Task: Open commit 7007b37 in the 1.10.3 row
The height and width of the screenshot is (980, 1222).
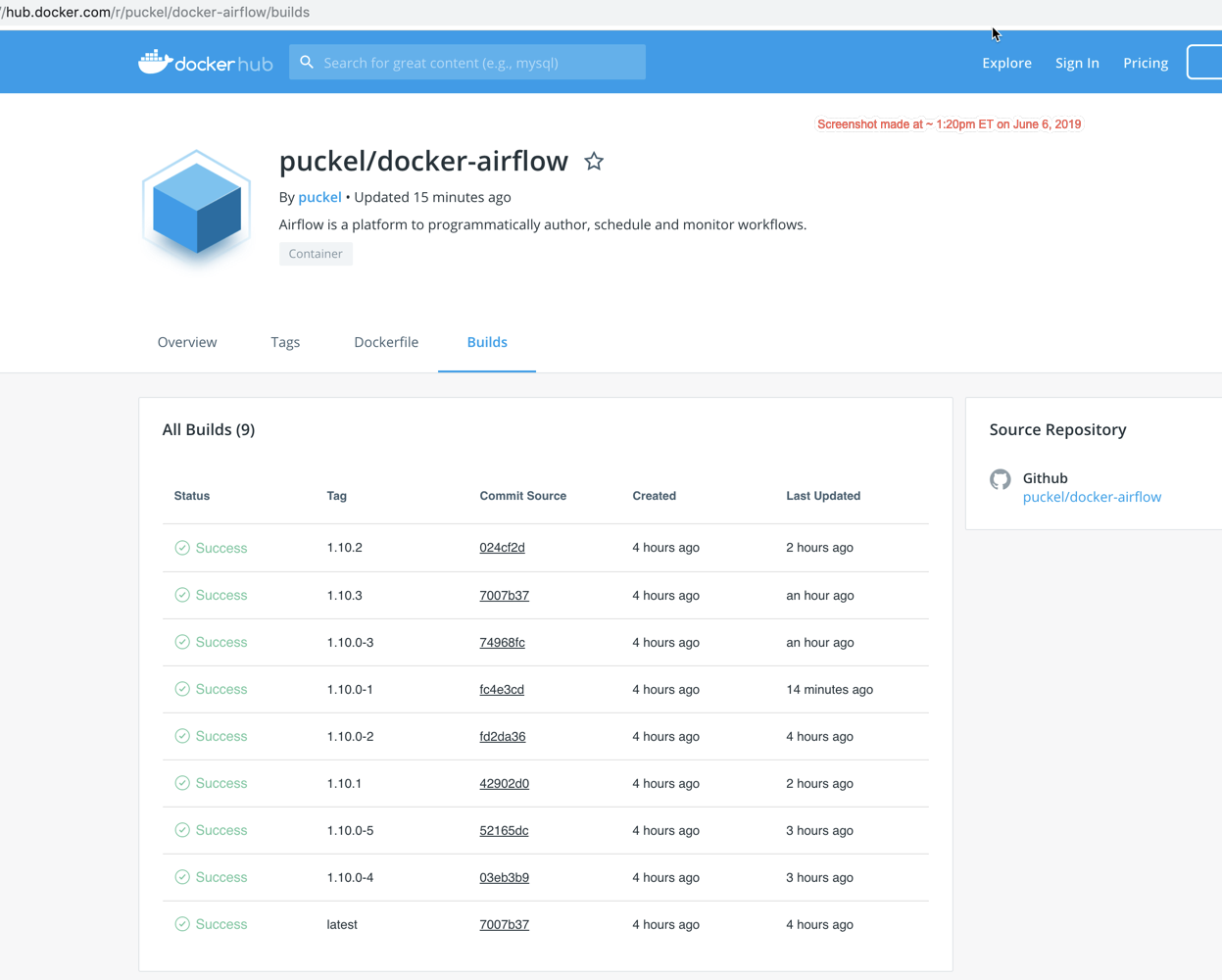Action: point(504,595)
